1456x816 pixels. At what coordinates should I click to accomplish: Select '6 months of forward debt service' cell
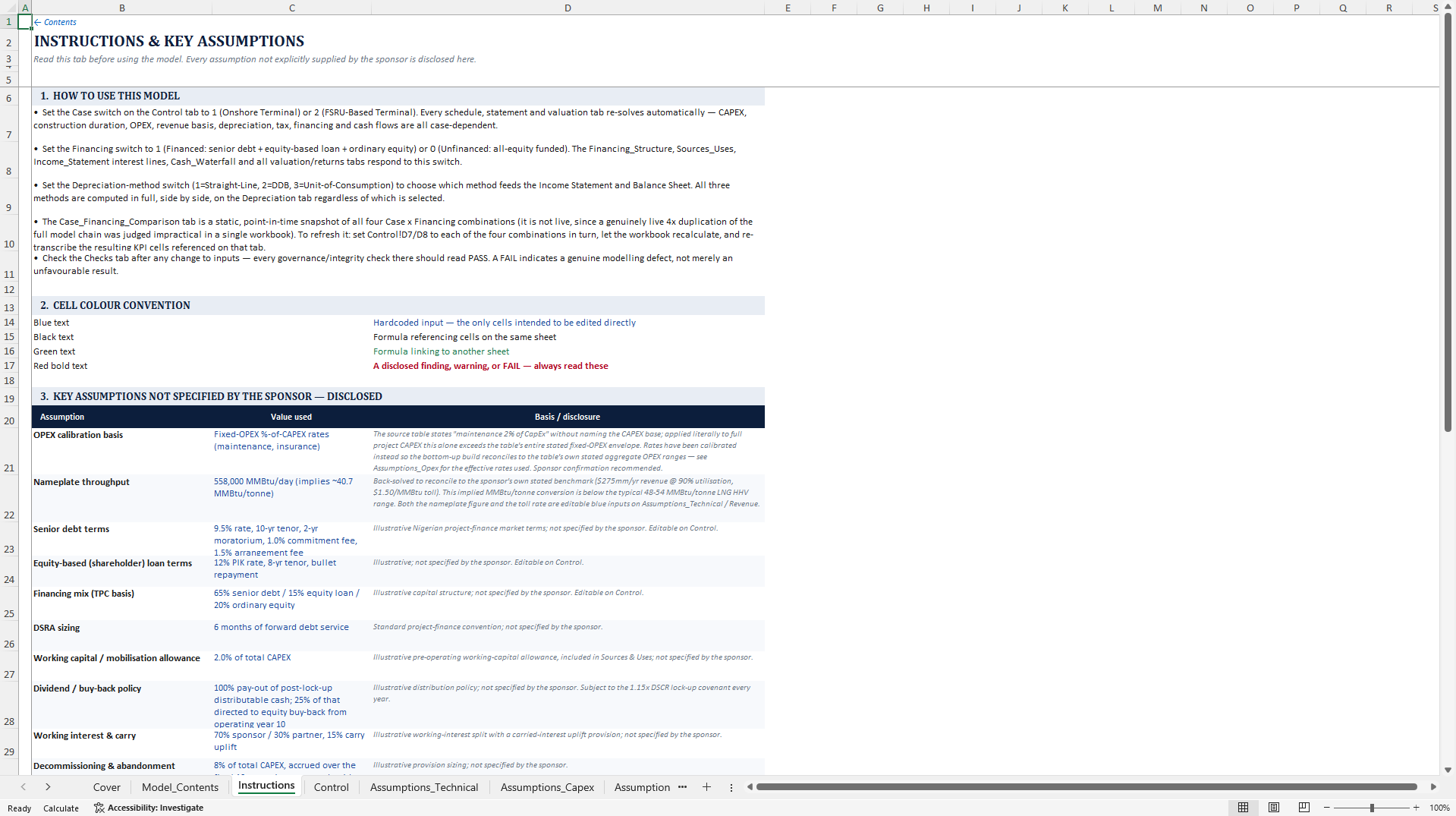point(291,636)
